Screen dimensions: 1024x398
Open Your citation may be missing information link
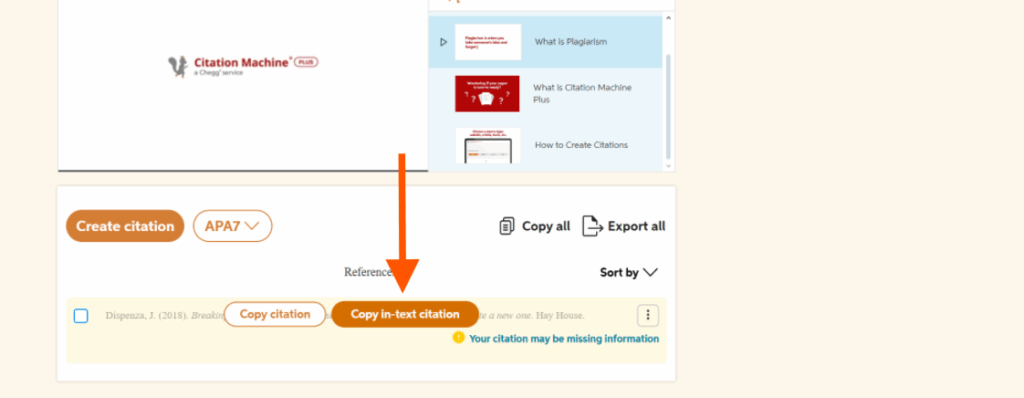coord(564,339)
